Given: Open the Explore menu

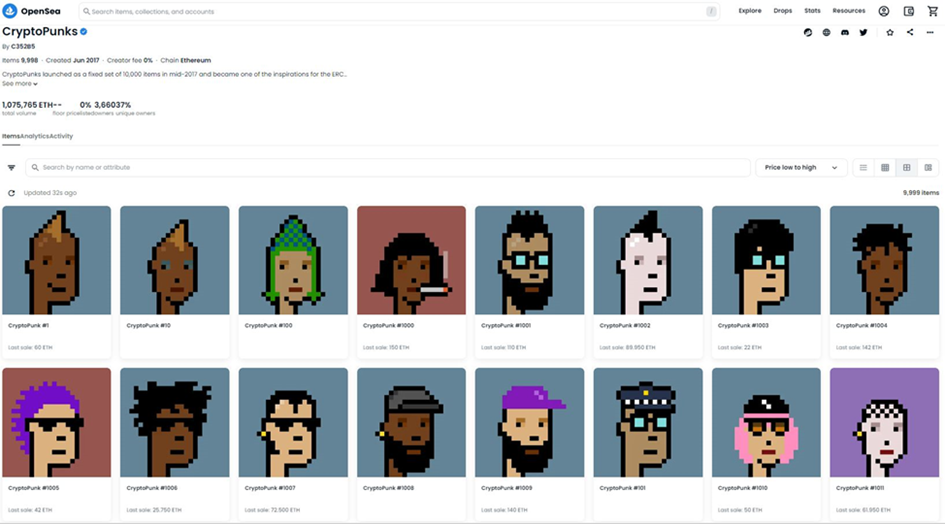Looking at the screenshot, I should pyautogui.click(x=750, y=11).
